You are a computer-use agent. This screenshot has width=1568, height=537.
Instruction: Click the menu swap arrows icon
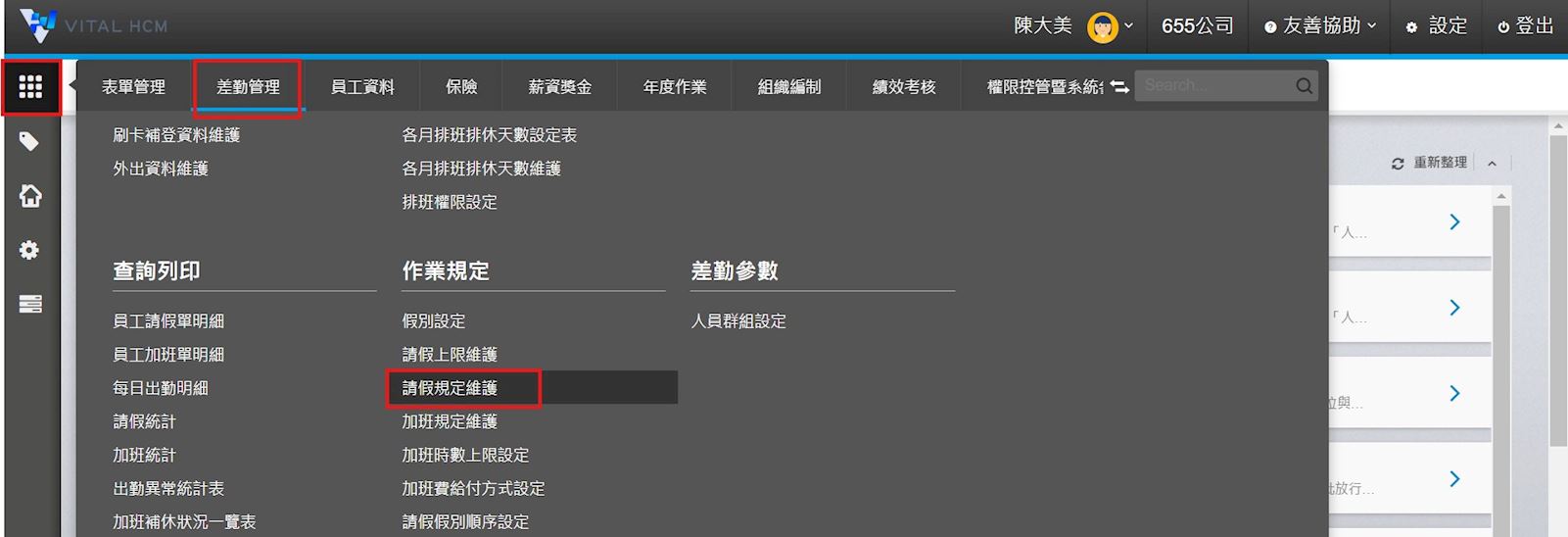(x=1119, y=87)
